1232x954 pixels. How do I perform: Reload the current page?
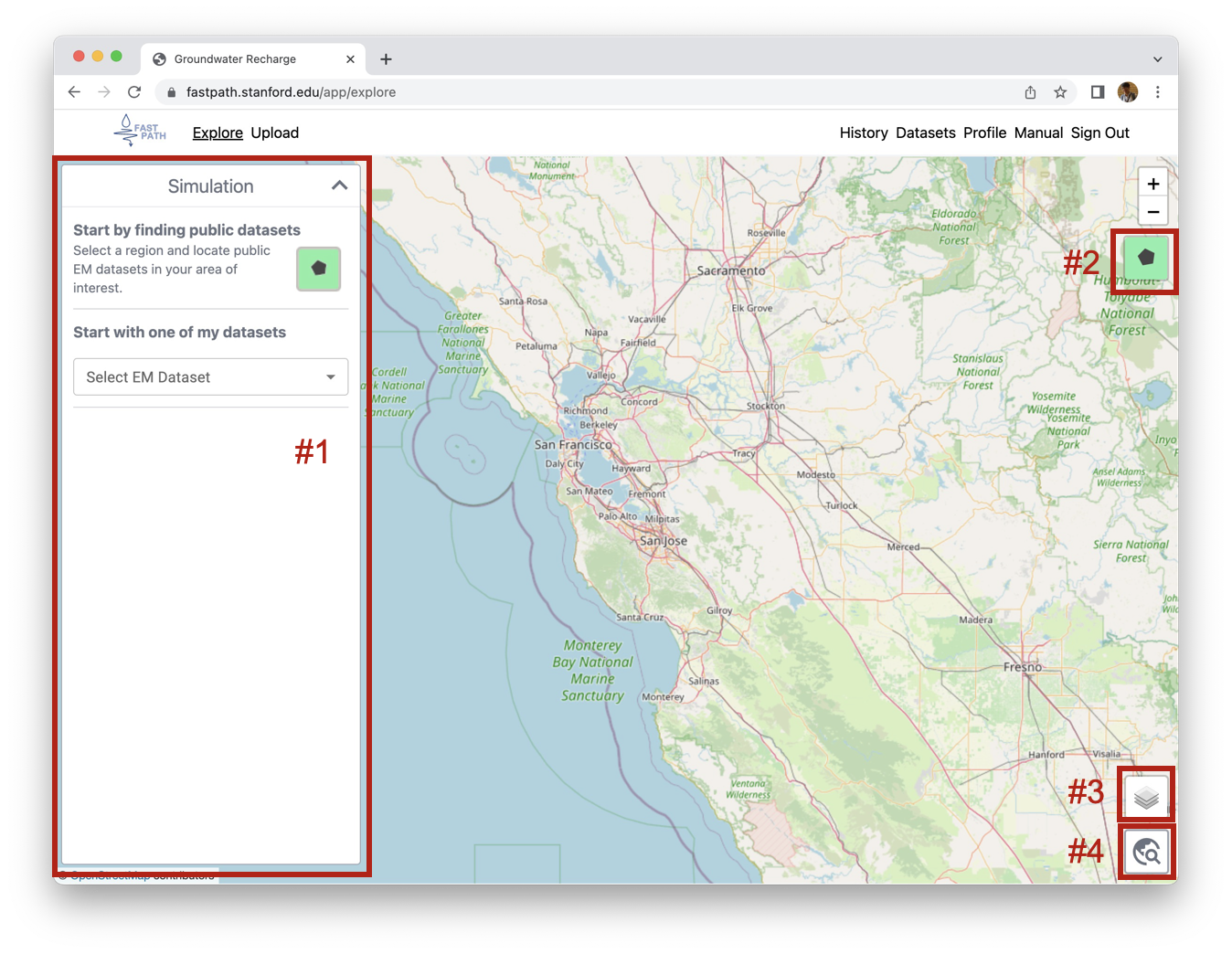click(x=134, y=91)
